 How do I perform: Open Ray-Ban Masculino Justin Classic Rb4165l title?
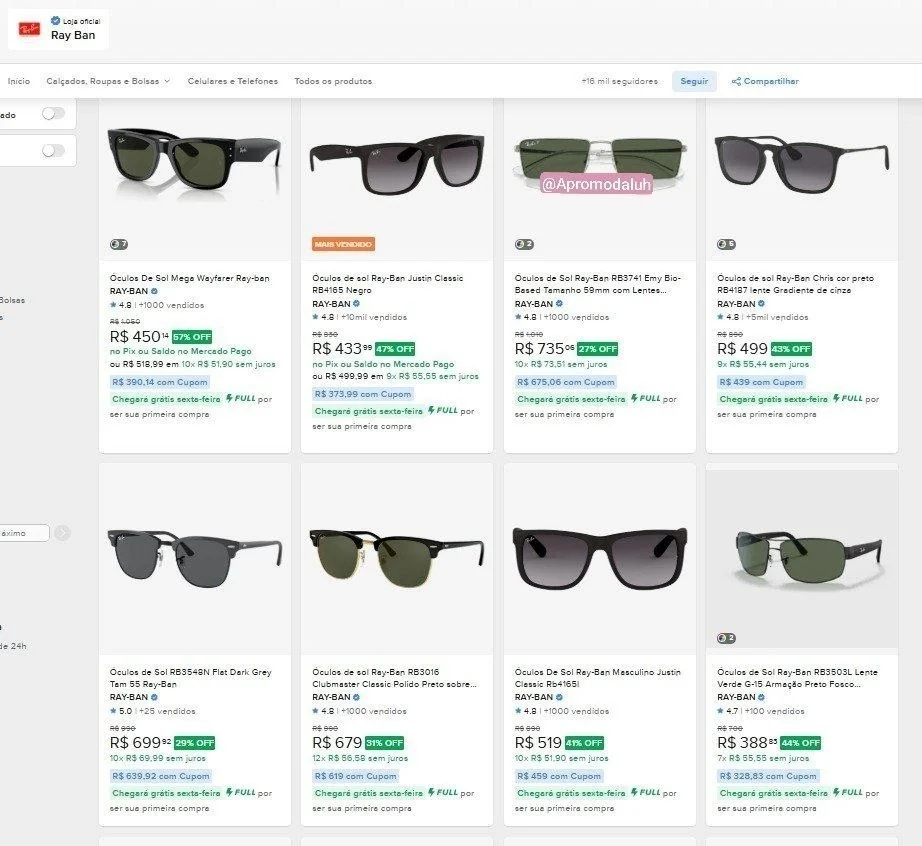[x=597, y=678]
